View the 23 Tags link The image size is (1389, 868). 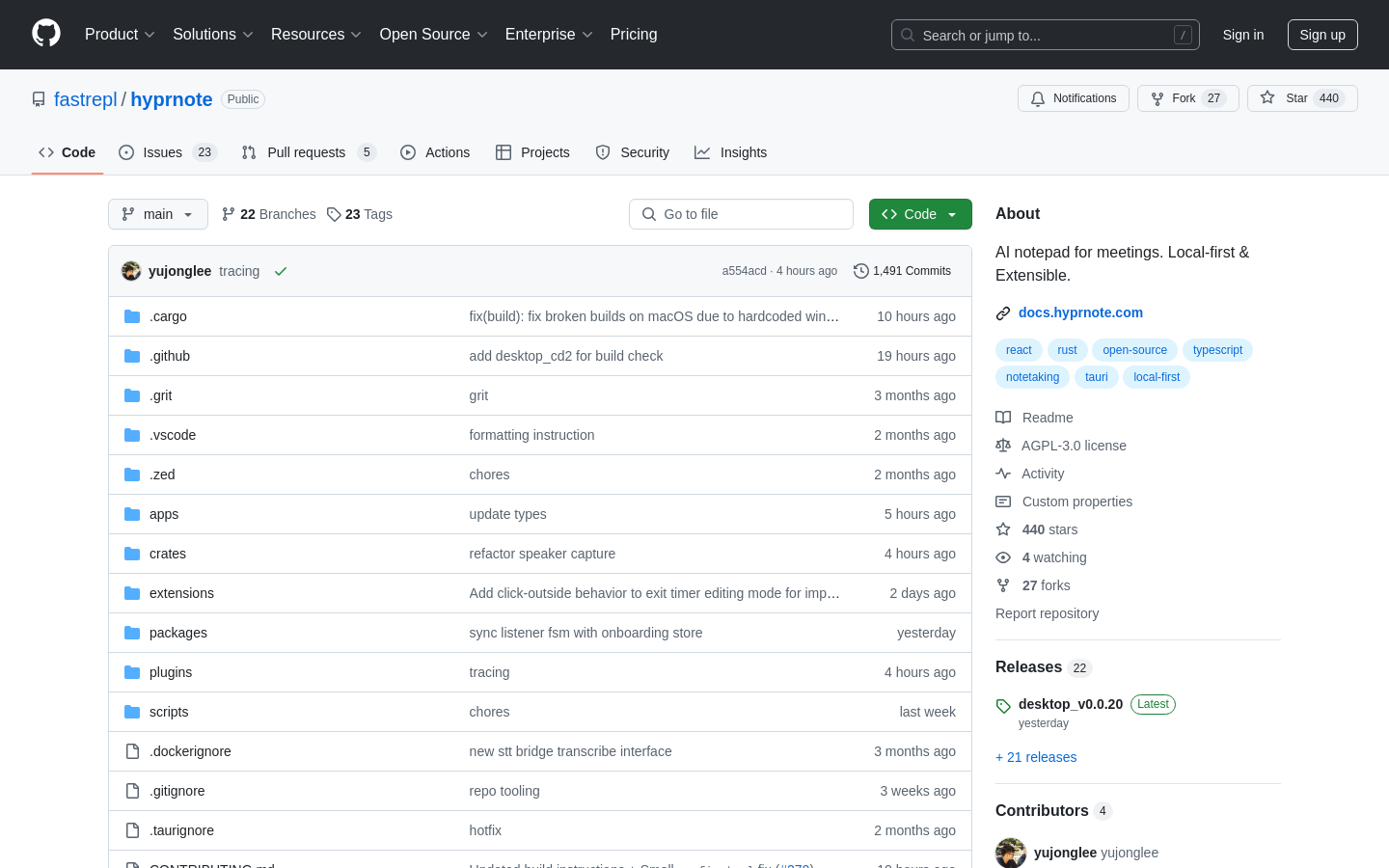pos(360,214)
